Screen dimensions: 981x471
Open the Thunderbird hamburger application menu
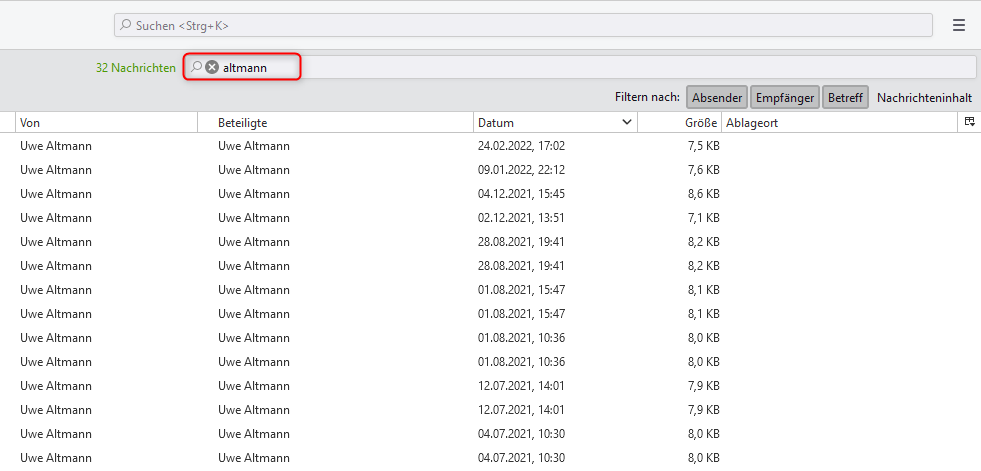[x=958, y=26]
